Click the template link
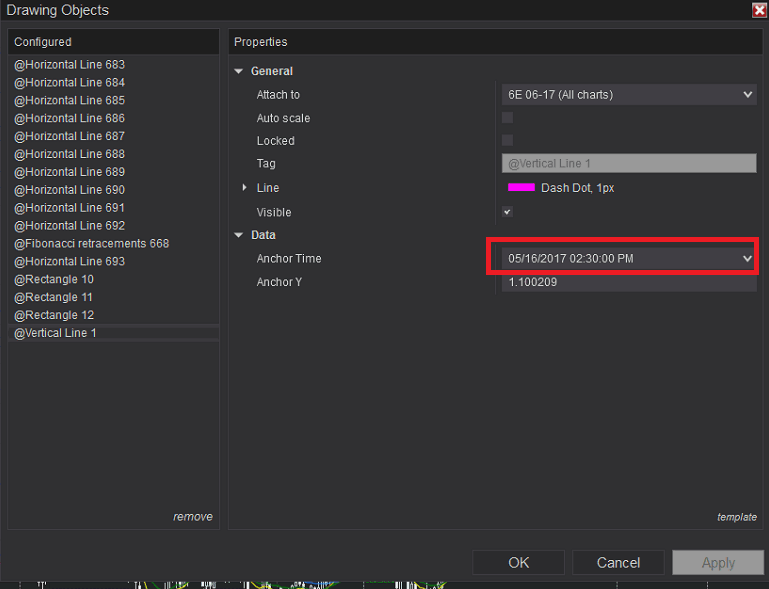The image size is (769, 589). (x=737, y=517)
